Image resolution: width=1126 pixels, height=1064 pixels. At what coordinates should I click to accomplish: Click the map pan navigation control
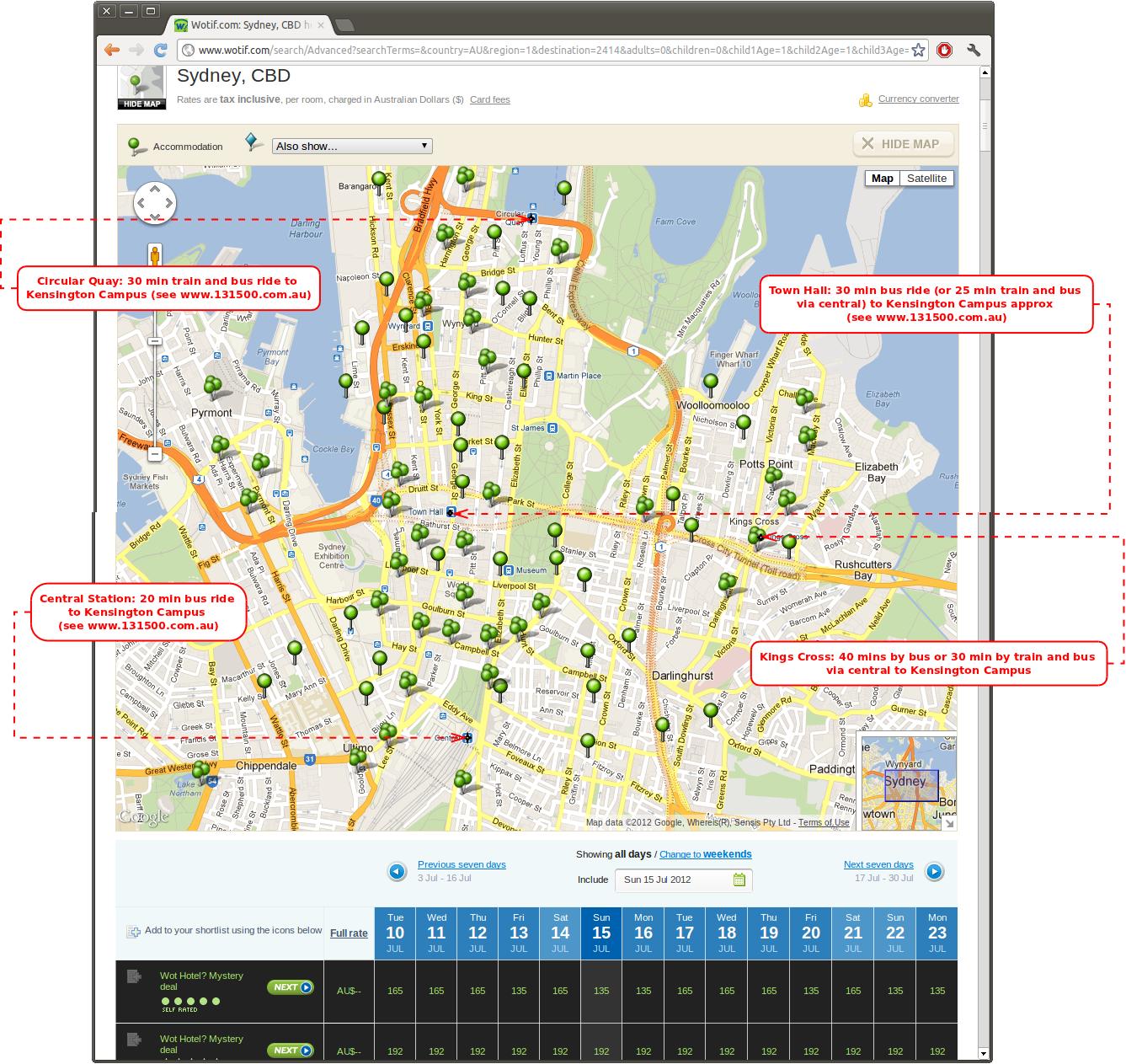[x=155, y=202]
